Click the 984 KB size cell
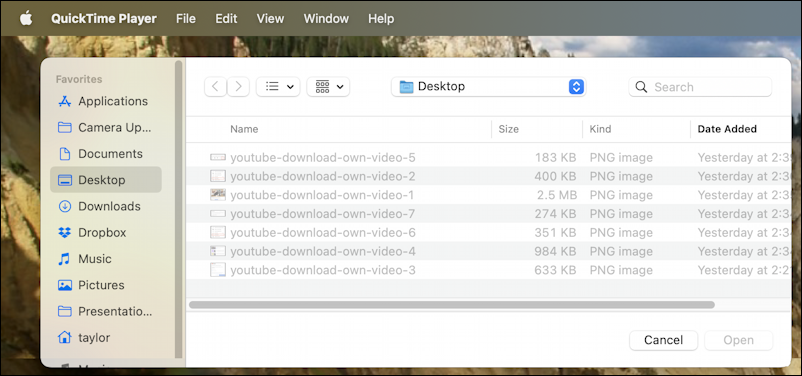 [x=555, y=252]
